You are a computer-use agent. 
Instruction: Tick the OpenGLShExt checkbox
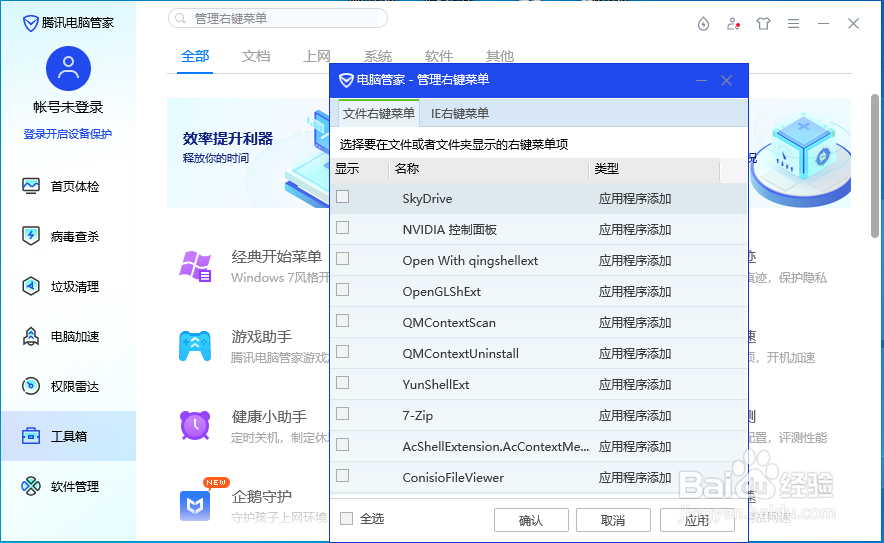342,290
